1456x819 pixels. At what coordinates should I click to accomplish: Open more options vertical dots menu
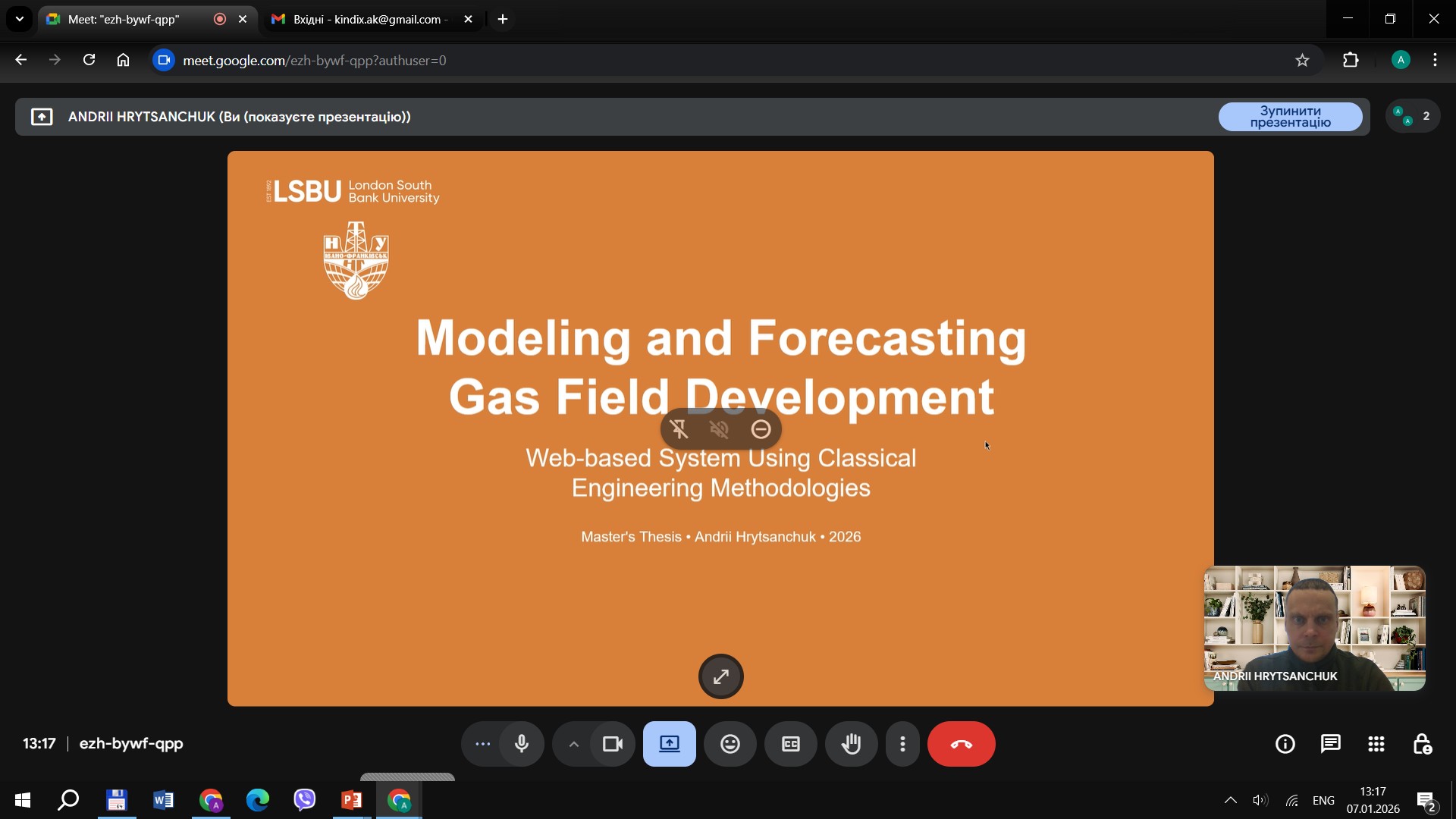(902, 744)
